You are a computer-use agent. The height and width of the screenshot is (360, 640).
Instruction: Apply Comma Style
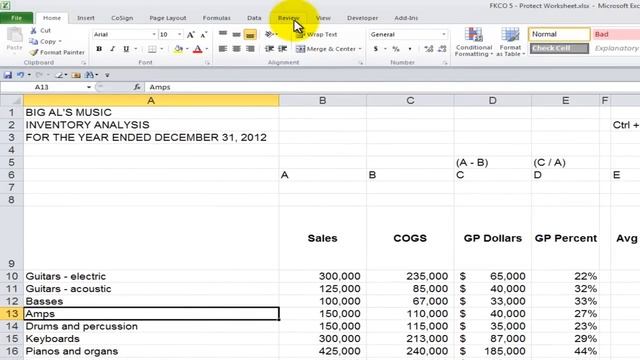[x=410, y=49]
